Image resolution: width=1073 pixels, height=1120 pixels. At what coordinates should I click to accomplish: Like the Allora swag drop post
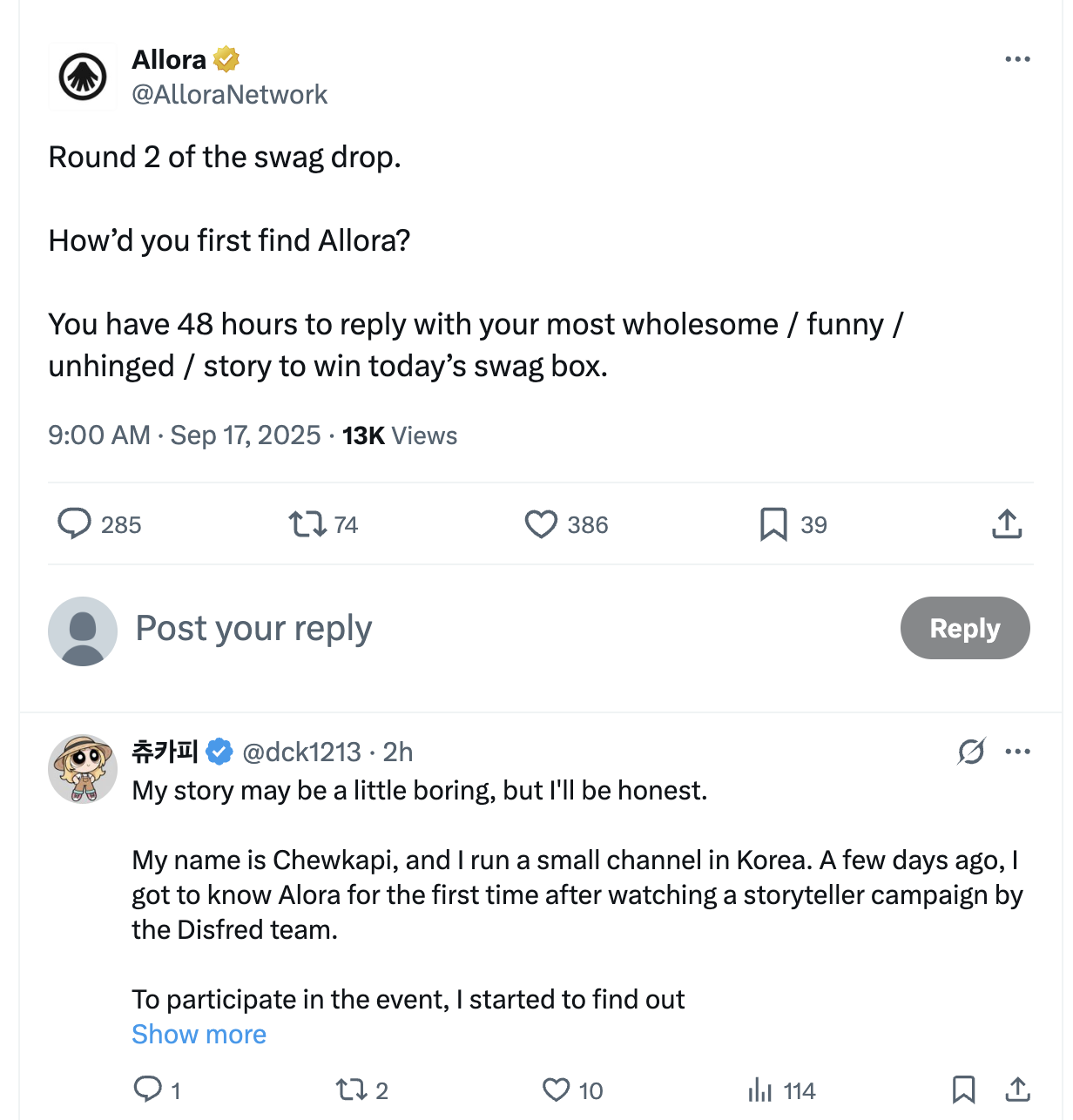(x=541, y=524)
